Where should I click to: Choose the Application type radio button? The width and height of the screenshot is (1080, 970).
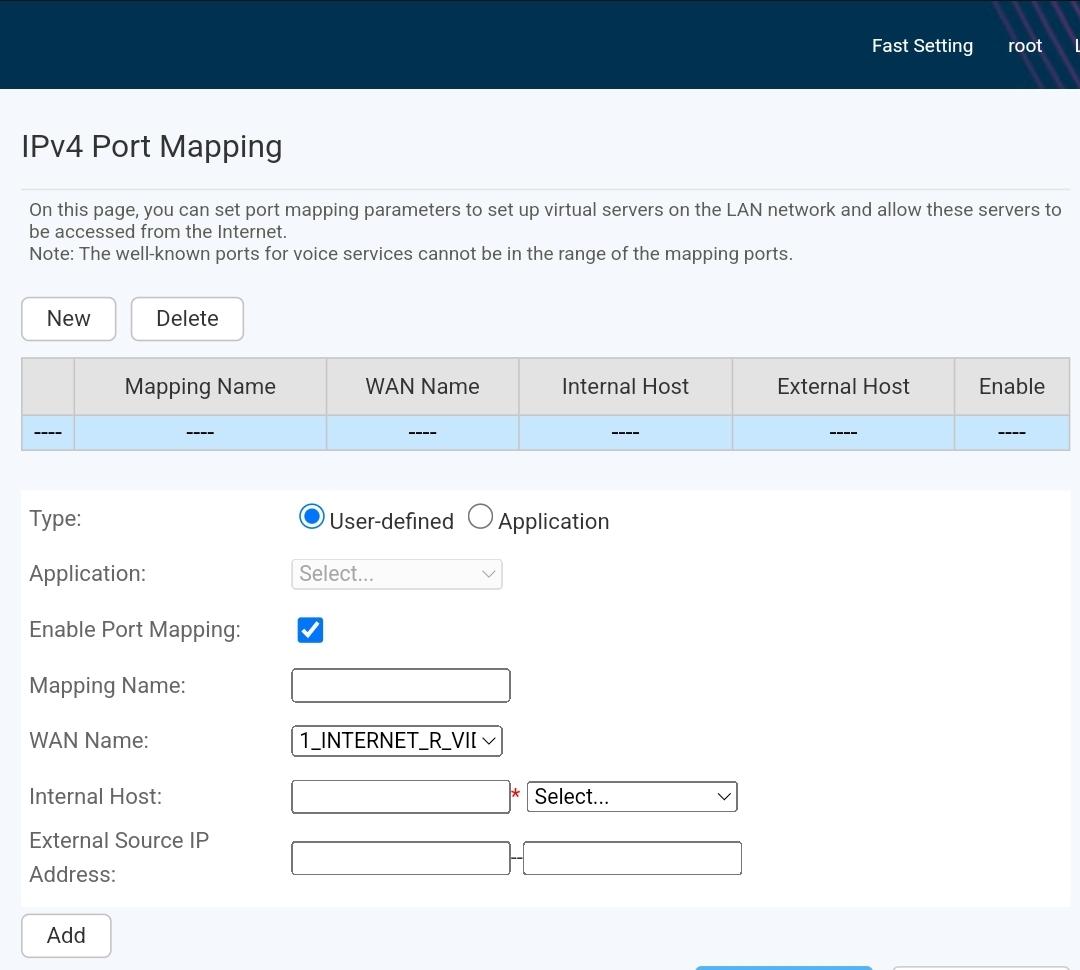click(x=480, y=517)
